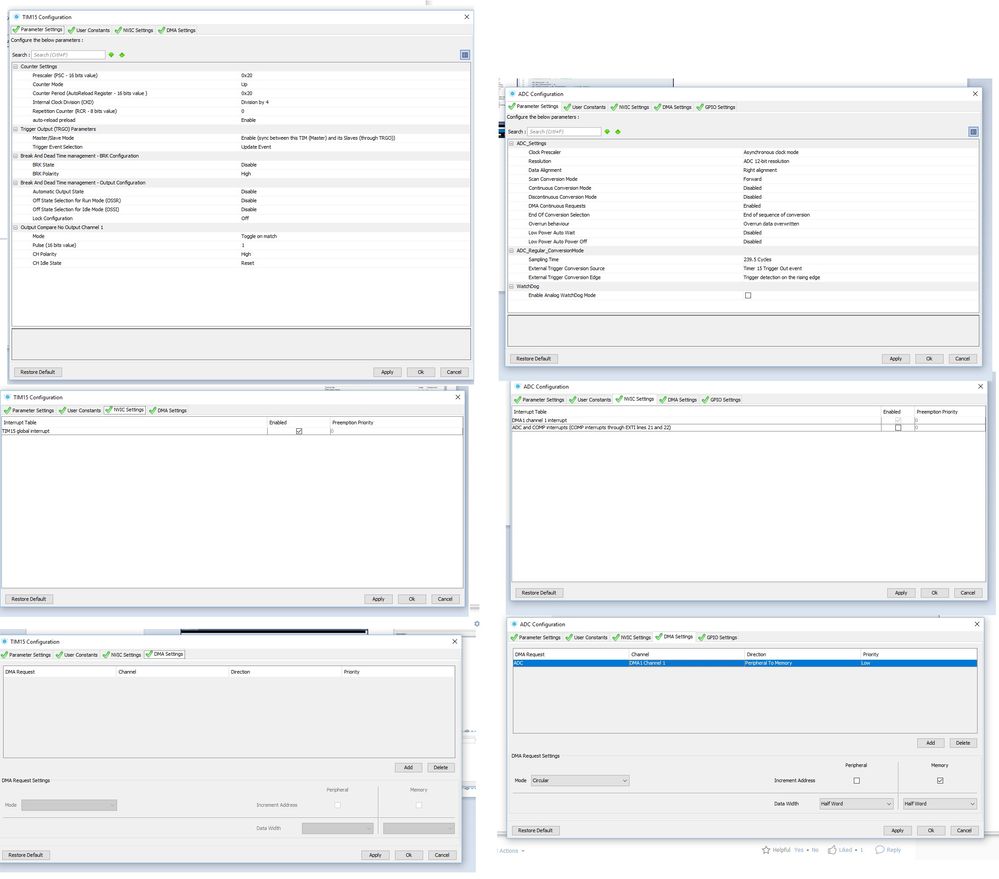Image resolution: width=999 pixels, height=879 pixels.
Task: Click 'Trigger detection on the rising edge' value
Action: tap(781, 278)
